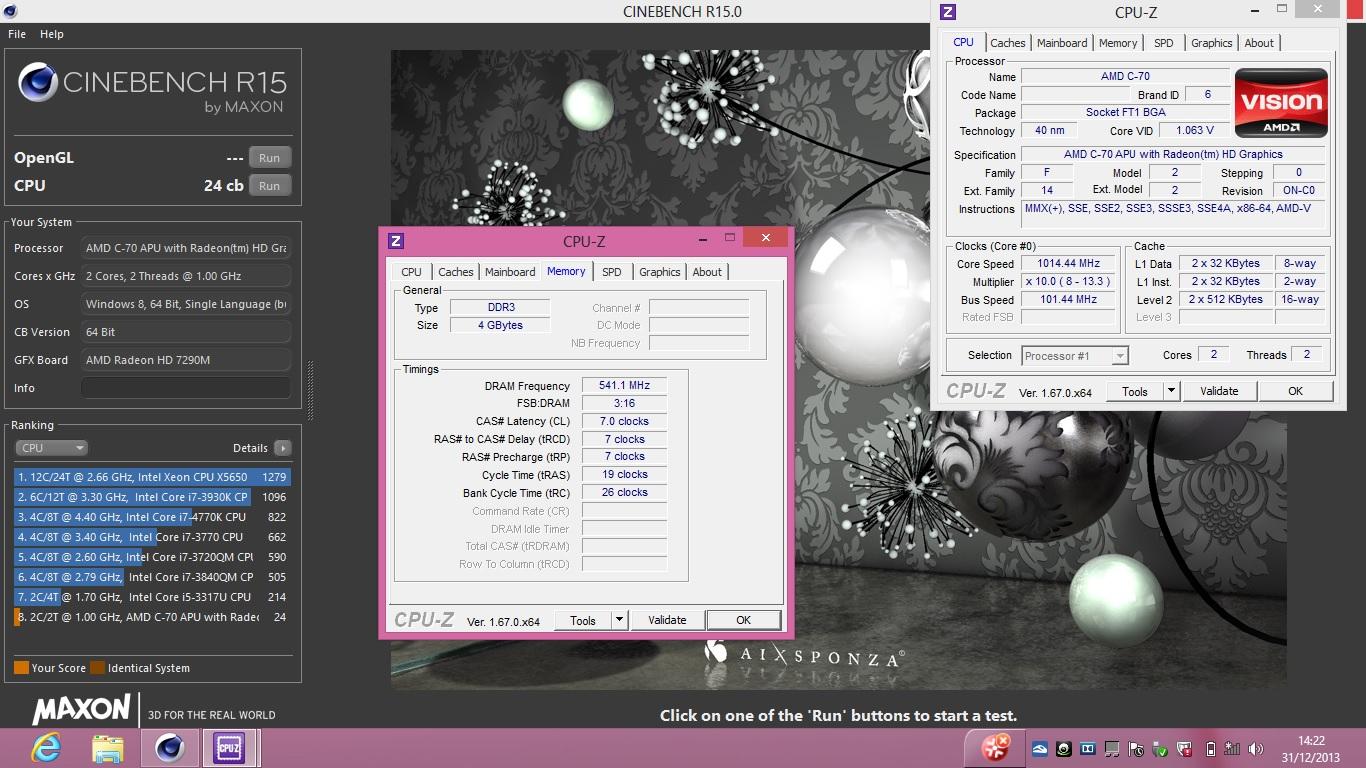Click Tools button in pink CPU-Z window
The image size is (1366, 768).
(x=583, y=620)
